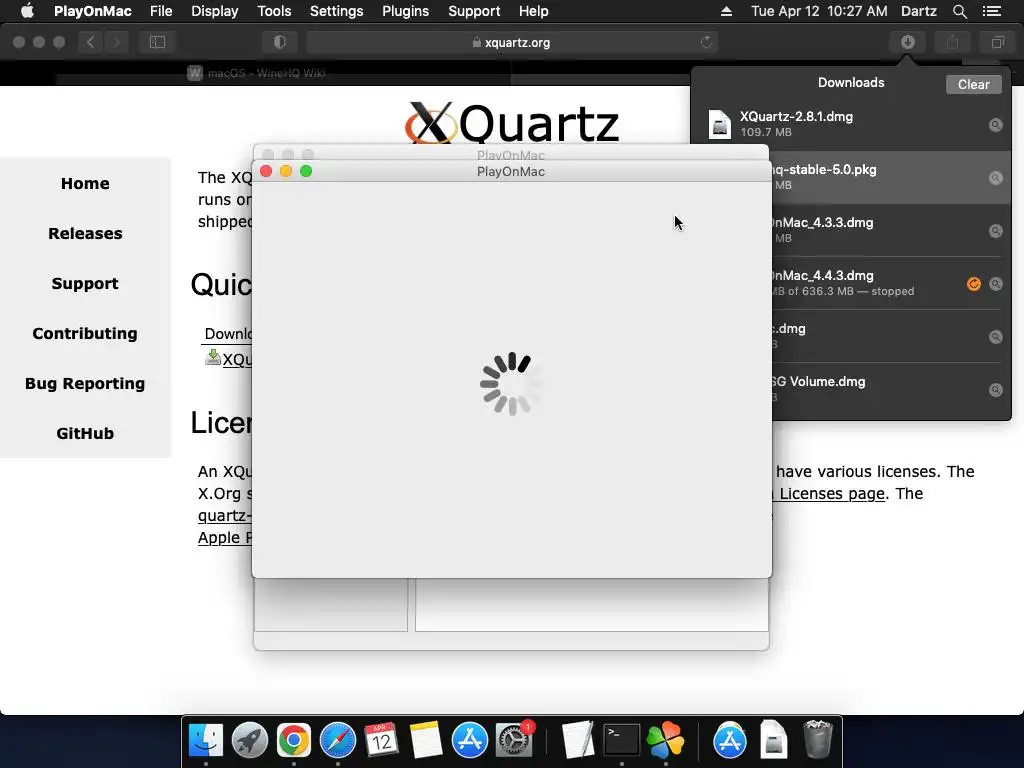This screenshot has width=1024, height=768.
Task: Reveal the 4.4.3.dmg download in Finder
Action: [995, 283]
